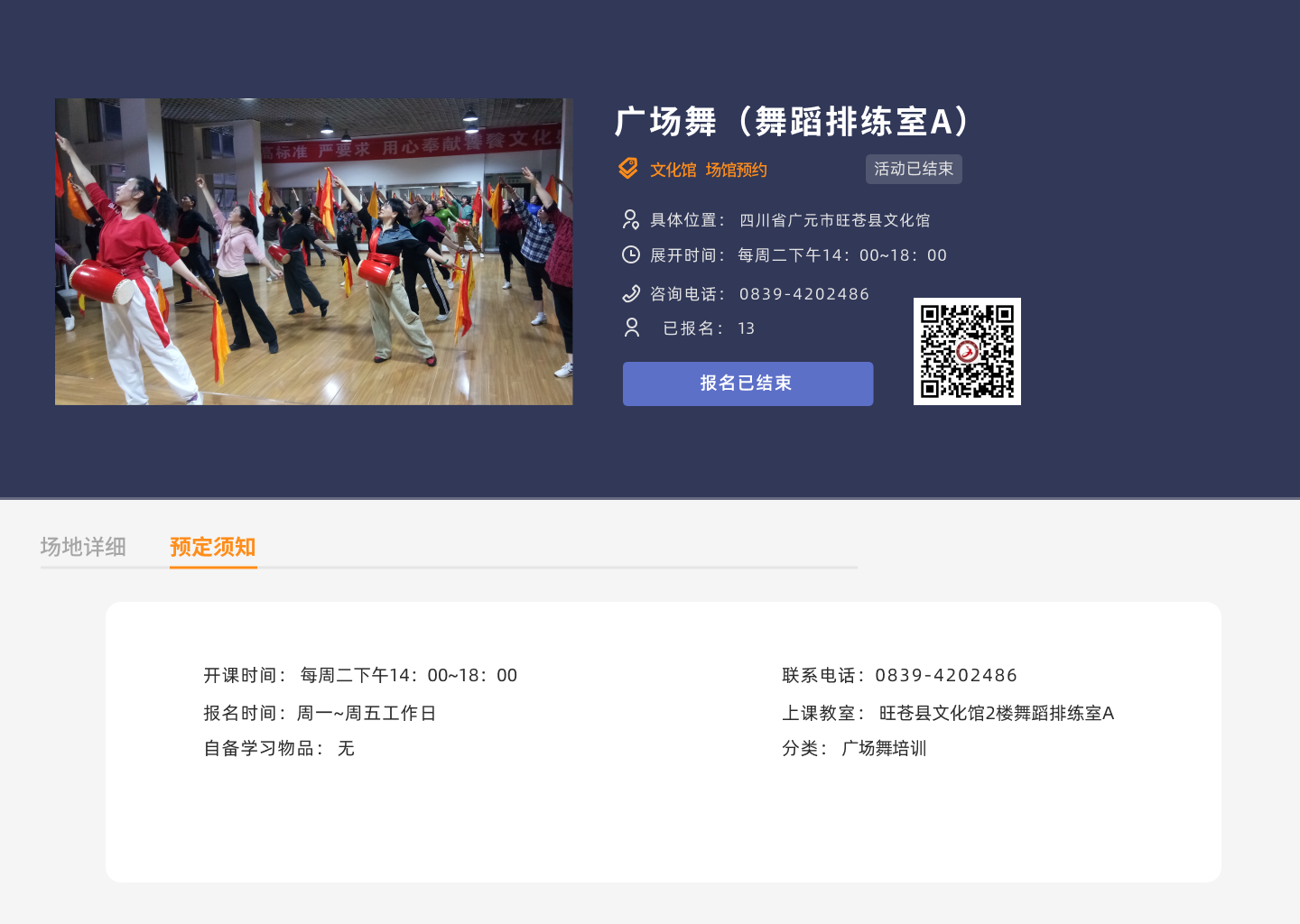Open the 场馆预约 tag link
This screenshot has height=924, width=1300.
coord(737,170)
